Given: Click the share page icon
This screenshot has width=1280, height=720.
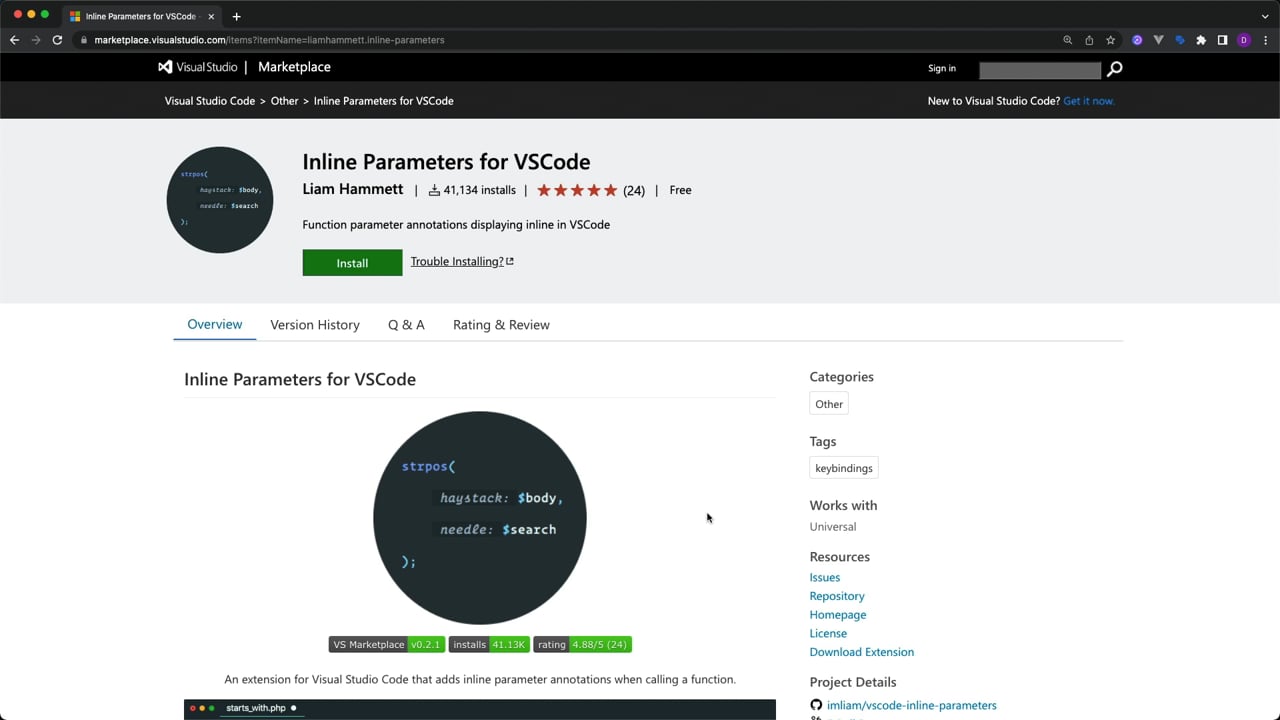Looking at the screenshot, I should 1089,40.
